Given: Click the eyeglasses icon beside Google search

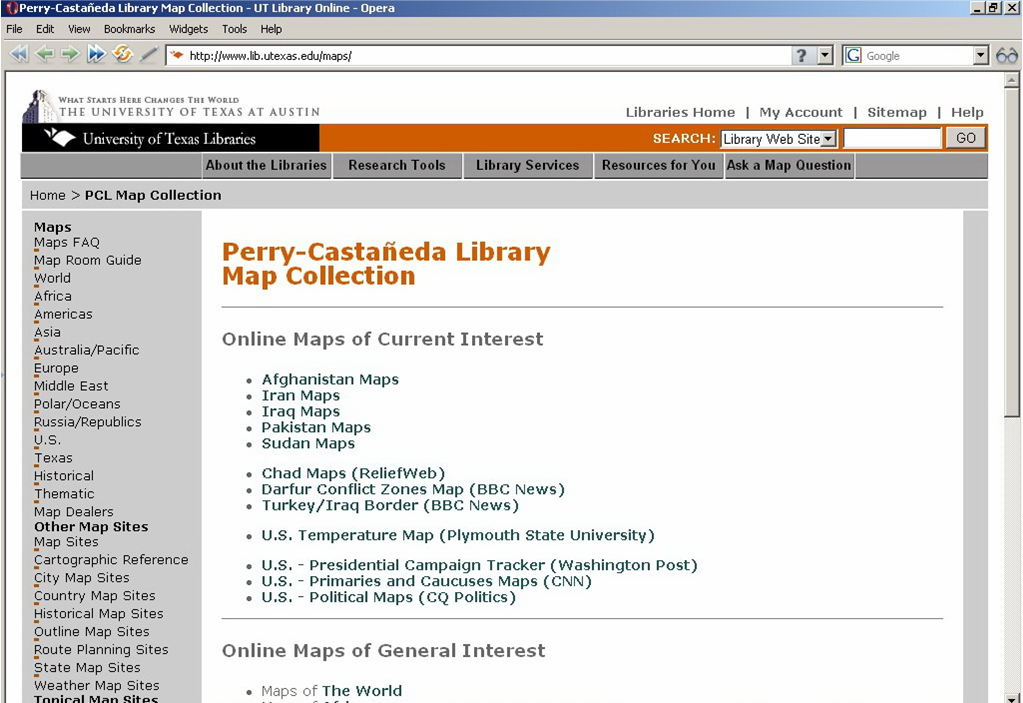Looking at the screenshot, I should [1006, 56].
